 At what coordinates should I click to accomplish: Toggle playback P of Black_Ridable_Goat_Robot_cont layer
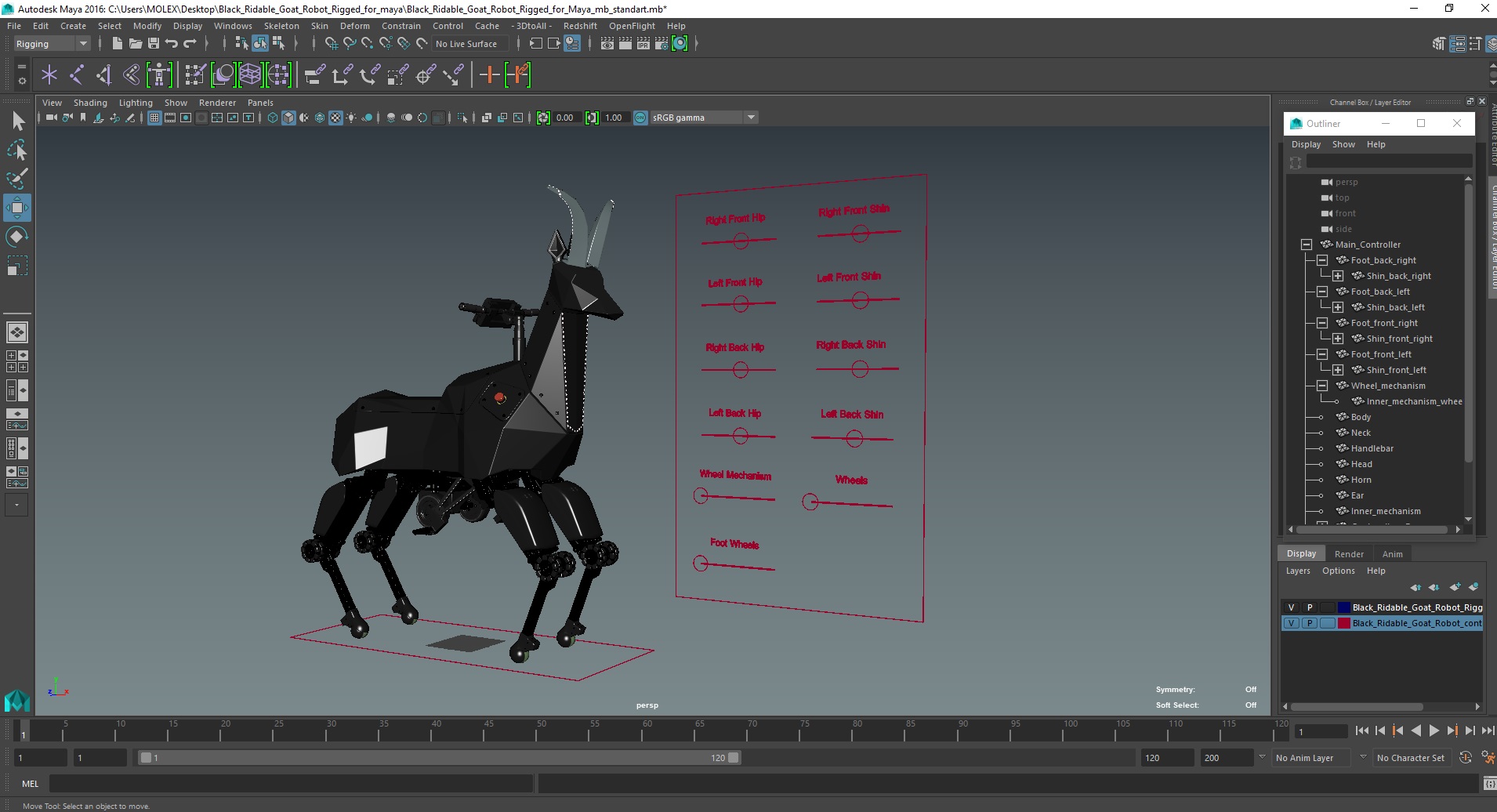(x=1309, y=623)
